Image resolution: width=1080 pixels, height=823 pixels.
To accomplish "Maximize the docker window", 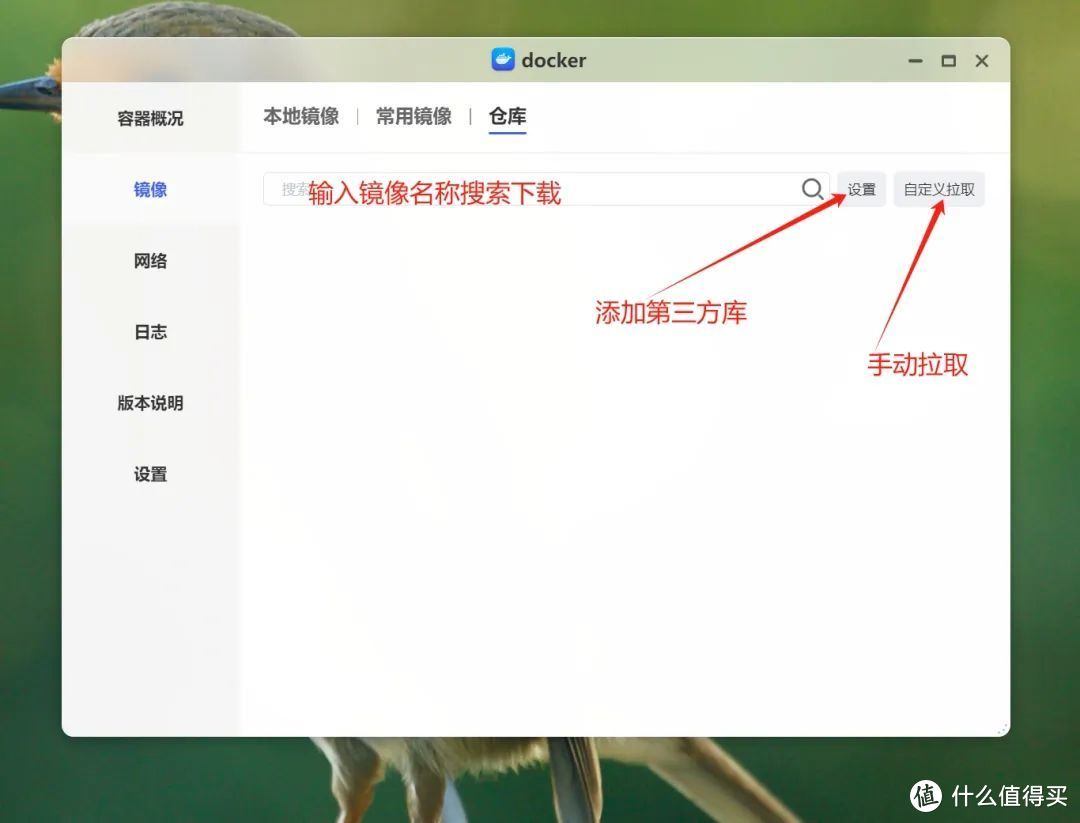I will (948, 60).
